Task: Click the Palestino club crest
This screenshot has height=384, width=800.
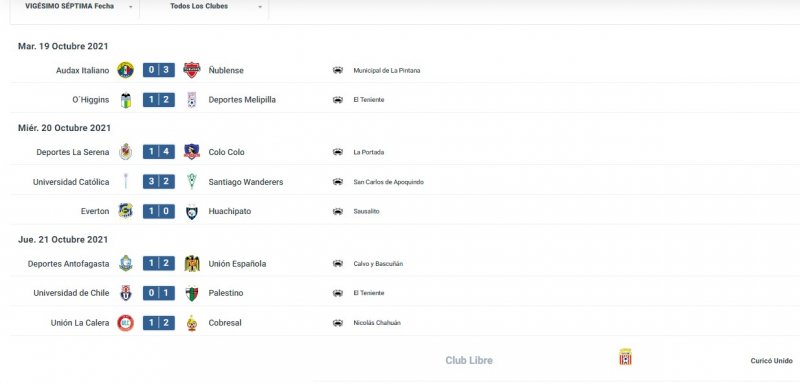Action: click(192, 293)
